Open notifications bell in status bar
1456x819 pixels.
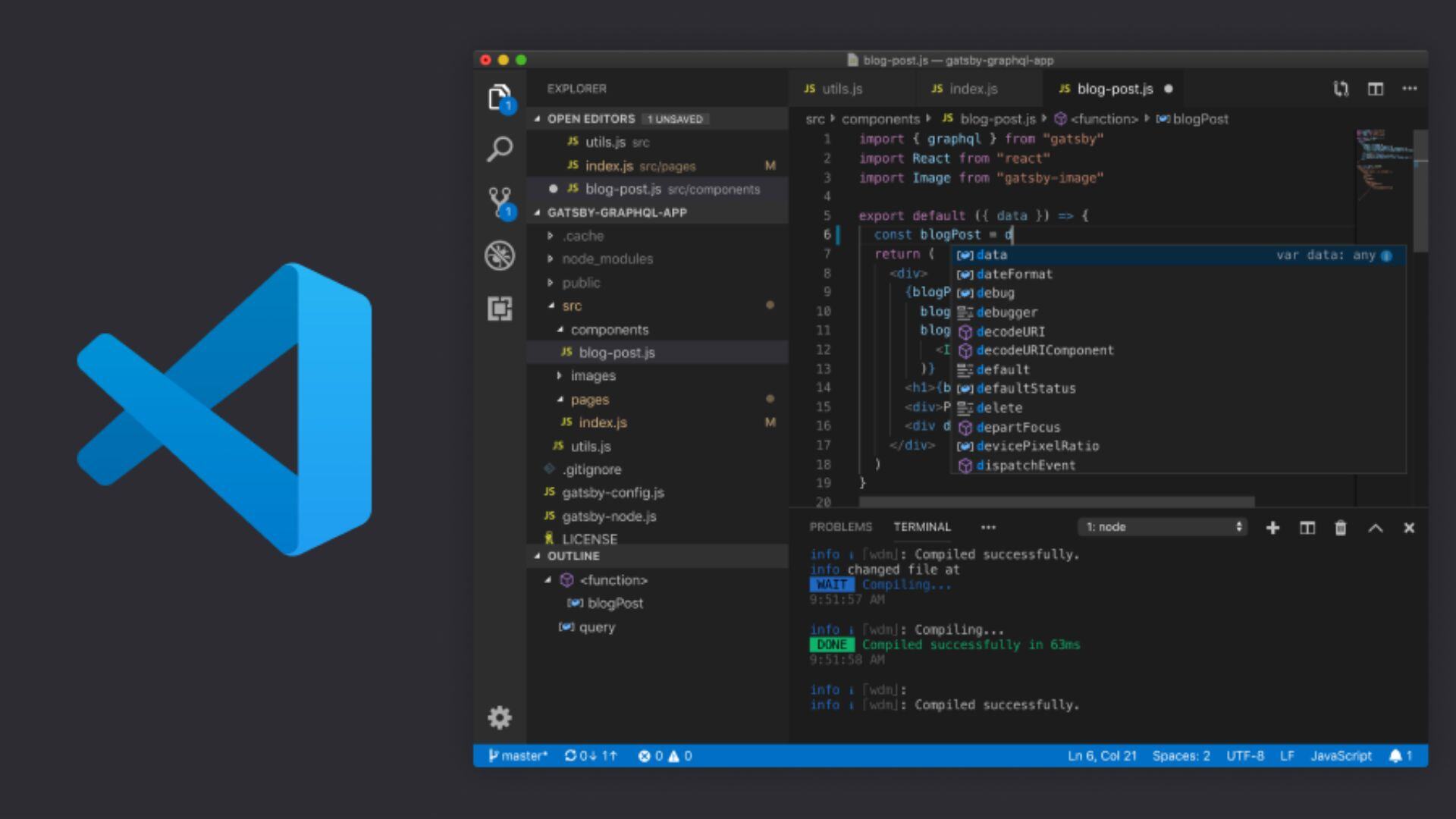point(1395,755)
